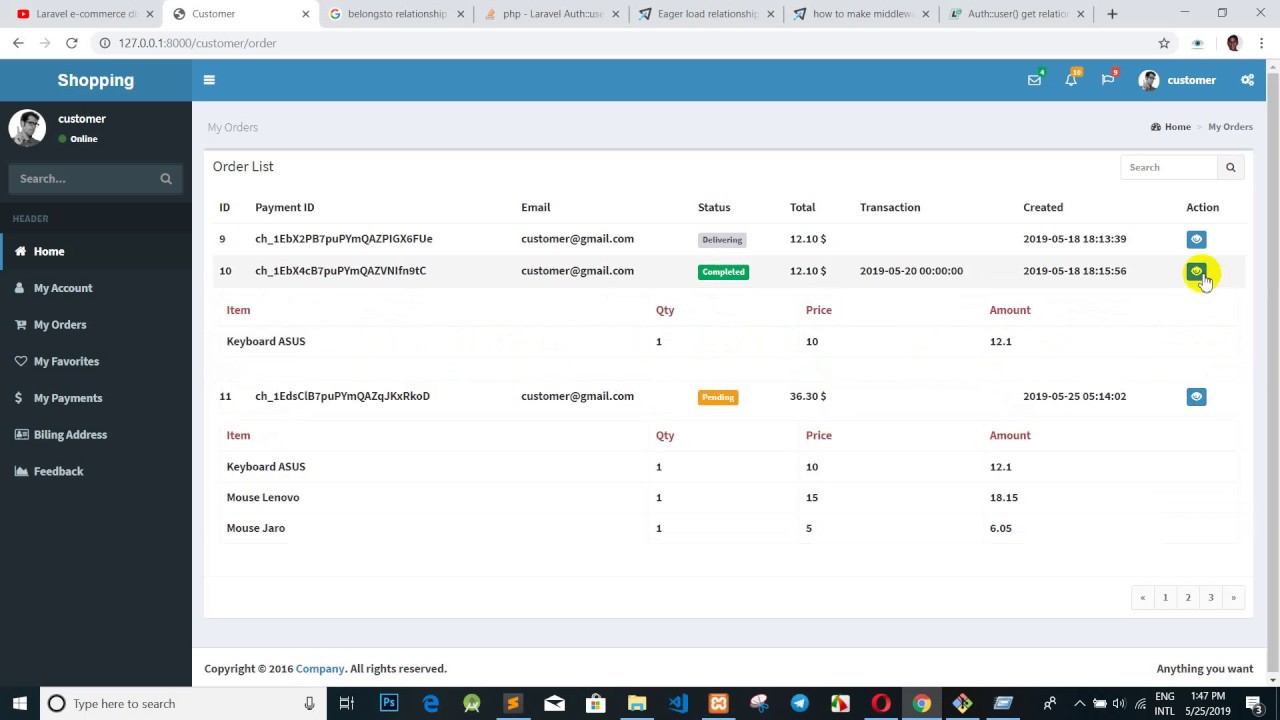The height and width of the screenshot is (720, 1280).
Task: Open Home in the sidebar
Action: (96, 251)
